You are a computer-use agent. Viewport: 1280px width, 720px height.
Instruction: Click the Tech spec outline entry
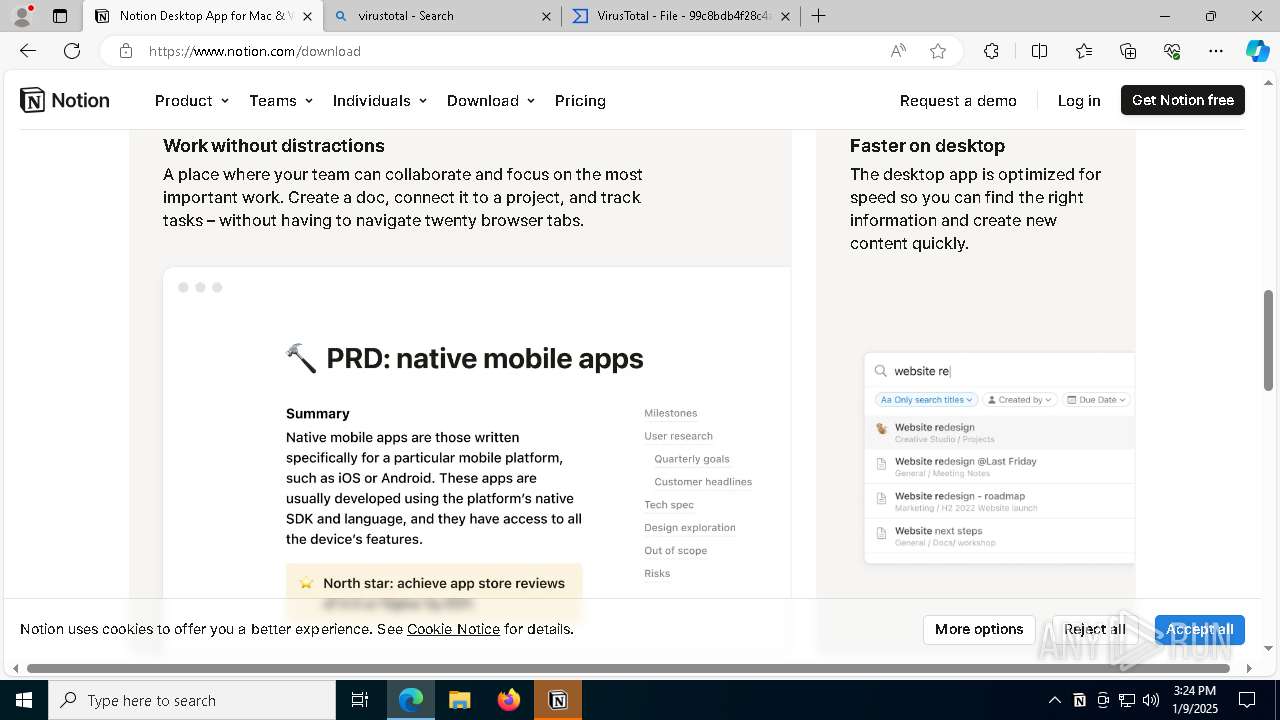(x=669, y=505)
